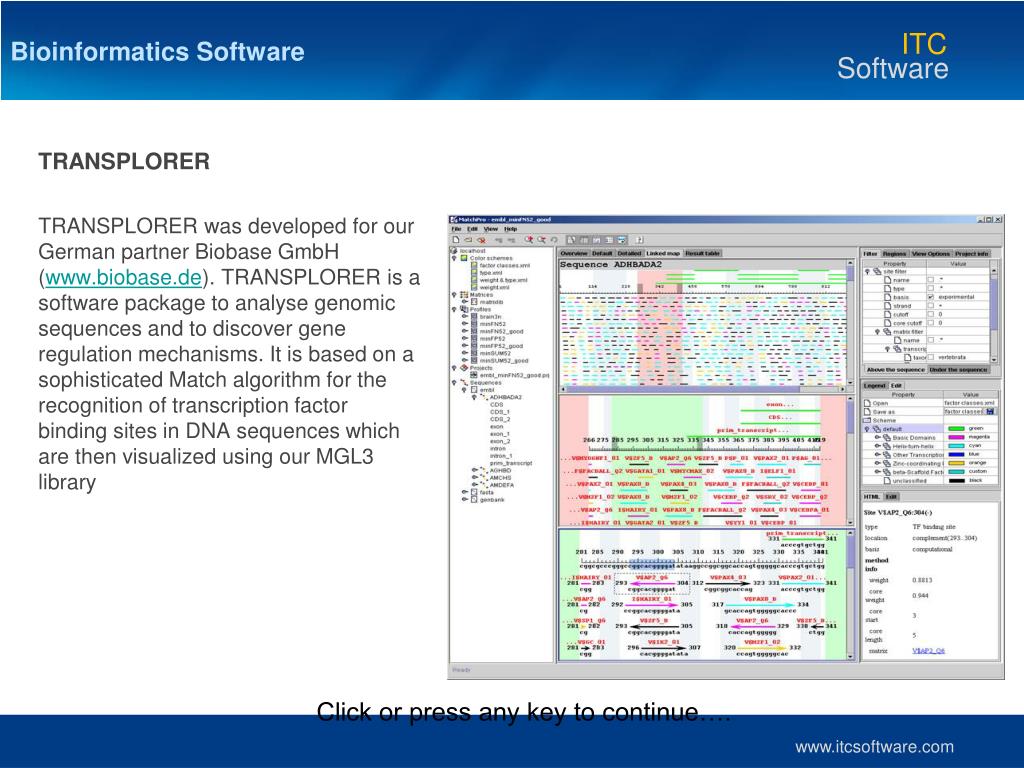
Task: Toggle the site filter name checkbox
Action: (x=931, y=280)
